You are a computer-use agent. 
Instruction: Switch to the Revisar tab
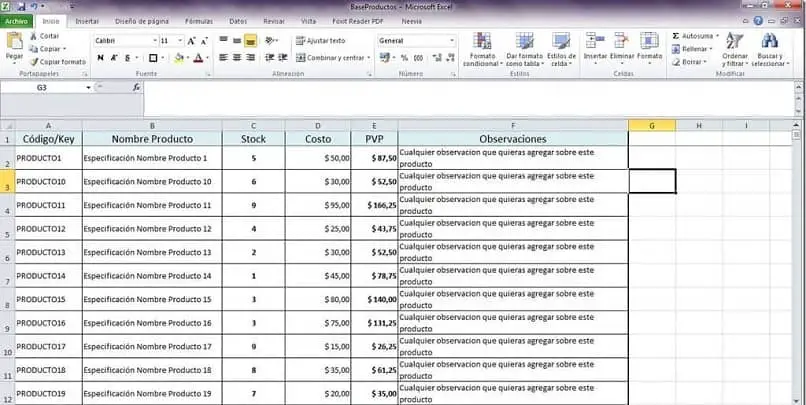(x=274, y=22)
